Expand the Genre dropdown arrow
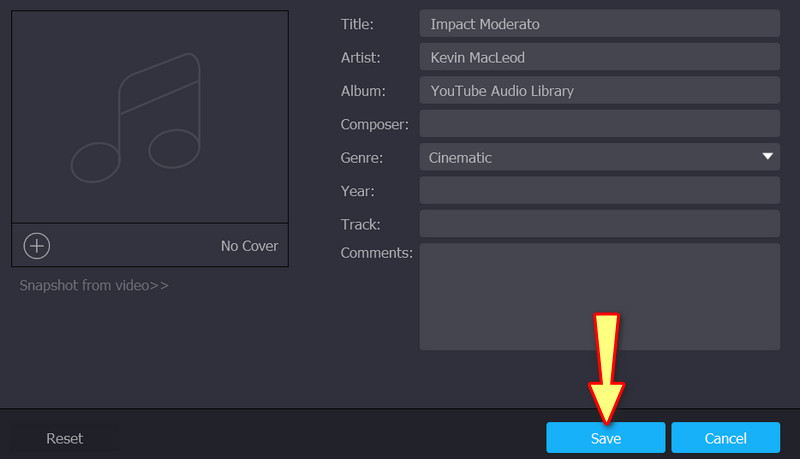The height and width of the screenshot is (459, 800). pyautogui.click(x=767, y=157)
